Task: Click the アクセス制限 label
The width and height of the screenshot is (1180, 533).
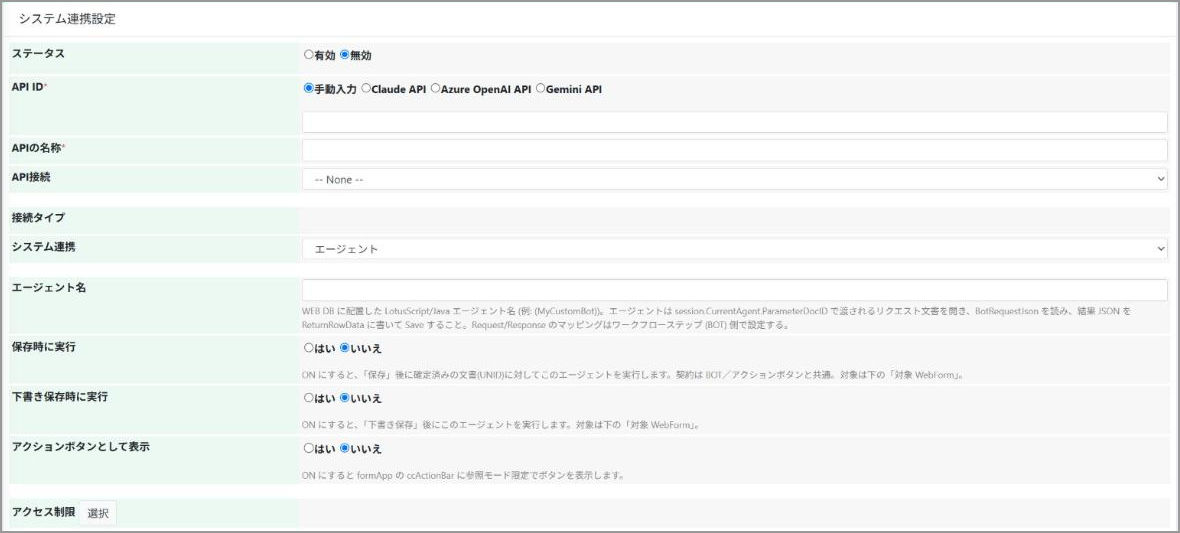Action: pos(44,512)
